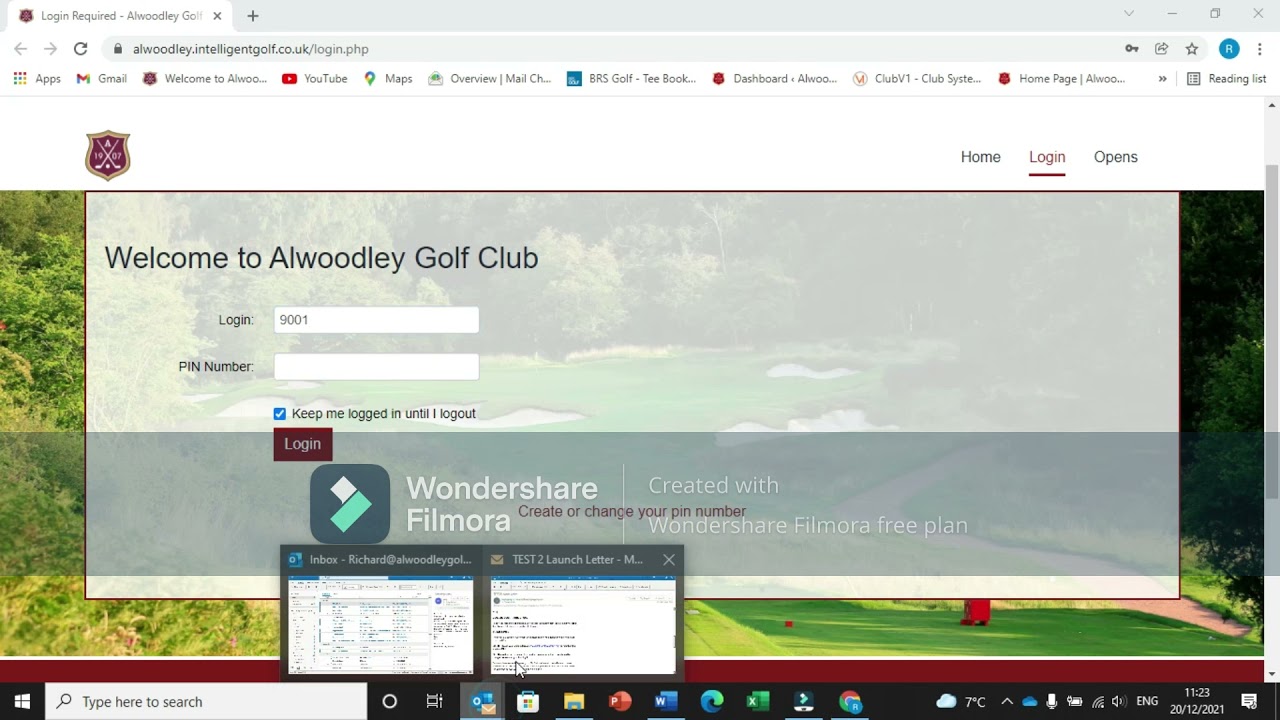Go back using the browser back arrow
This screenshot has height=720, width=1280.
(x=20, y=49)
